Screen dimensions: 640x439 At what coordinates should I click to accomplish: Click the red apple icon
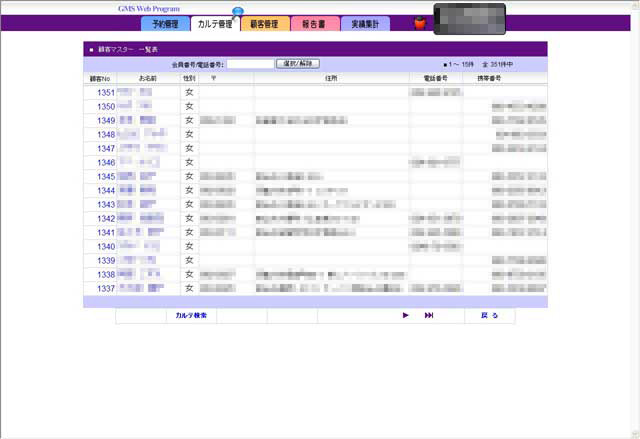(420, 22)
